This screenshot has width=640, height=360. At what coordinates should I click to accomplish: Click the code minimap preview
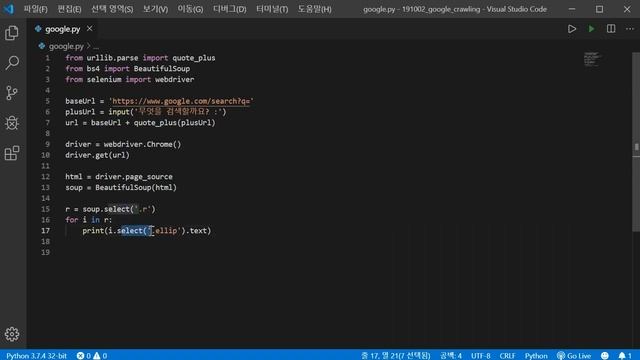click(591, 60)
